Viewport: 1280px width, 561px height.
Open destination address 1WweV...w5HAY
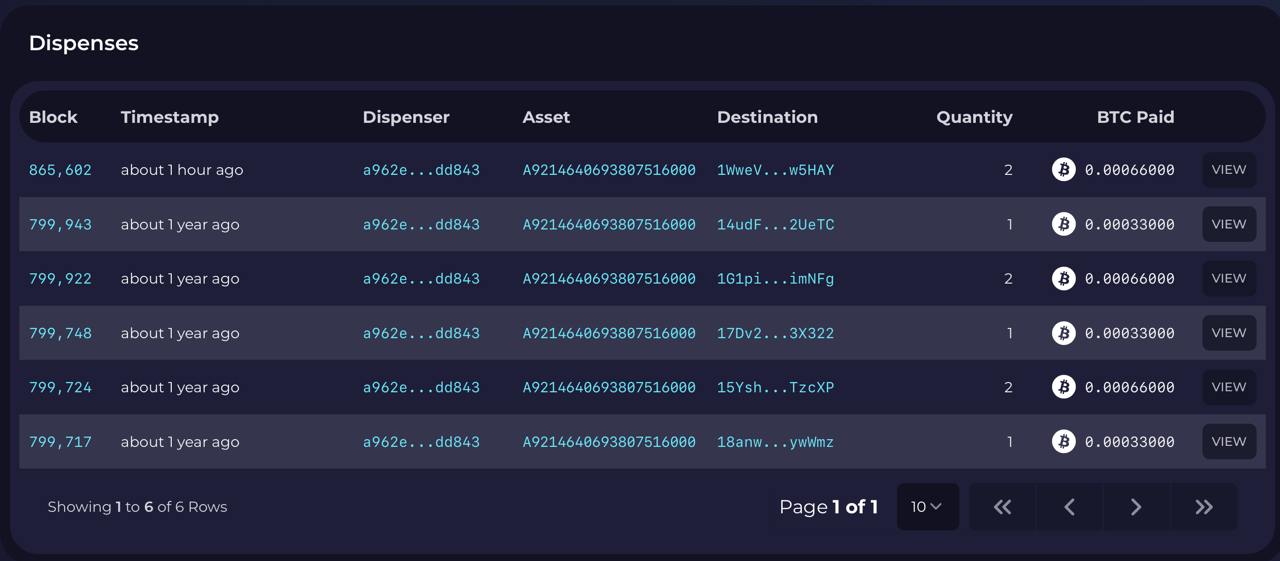click(x=775, y=170)
